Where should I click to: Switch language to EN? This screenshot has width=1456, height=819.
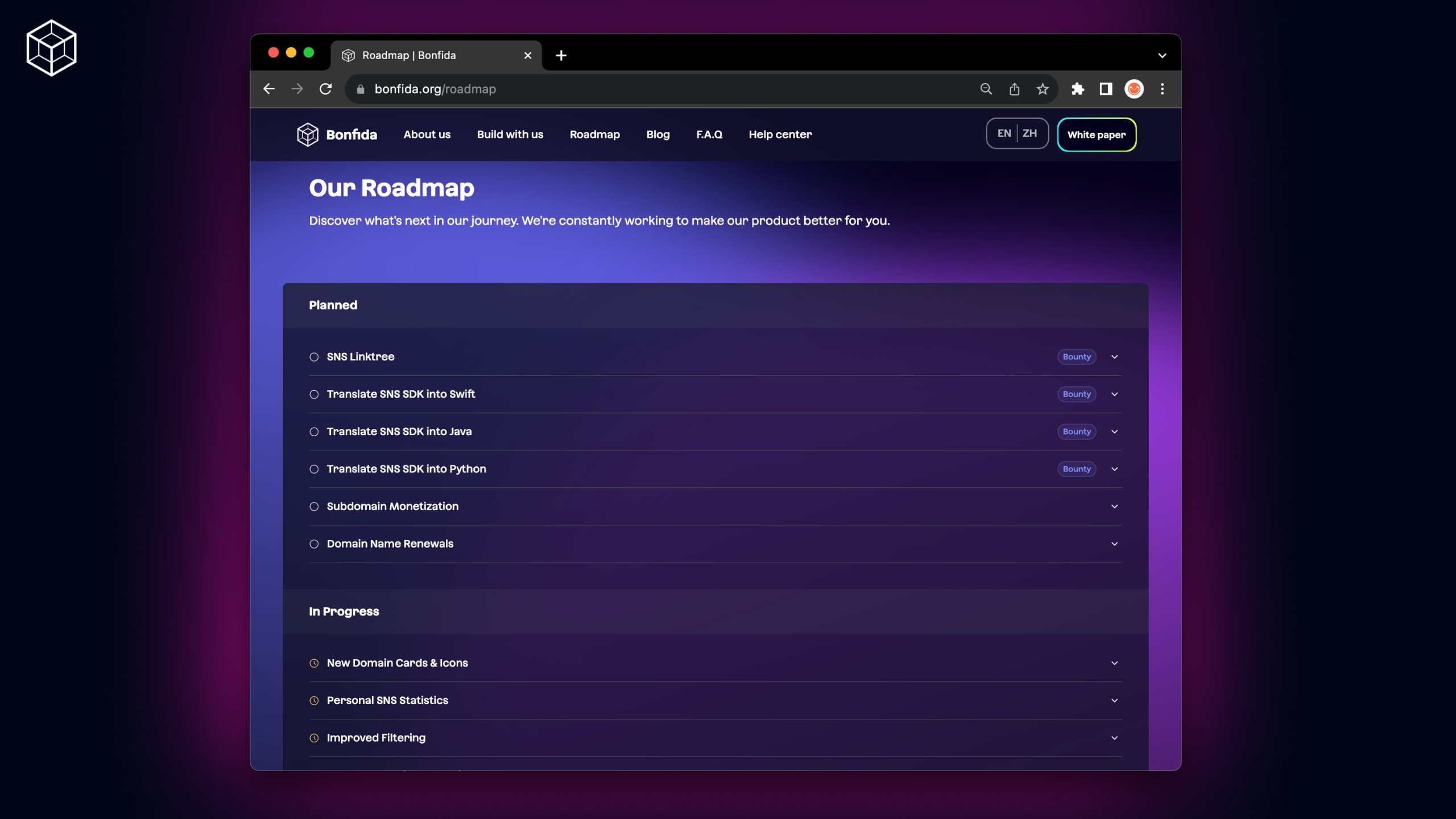pos(1004,133)
